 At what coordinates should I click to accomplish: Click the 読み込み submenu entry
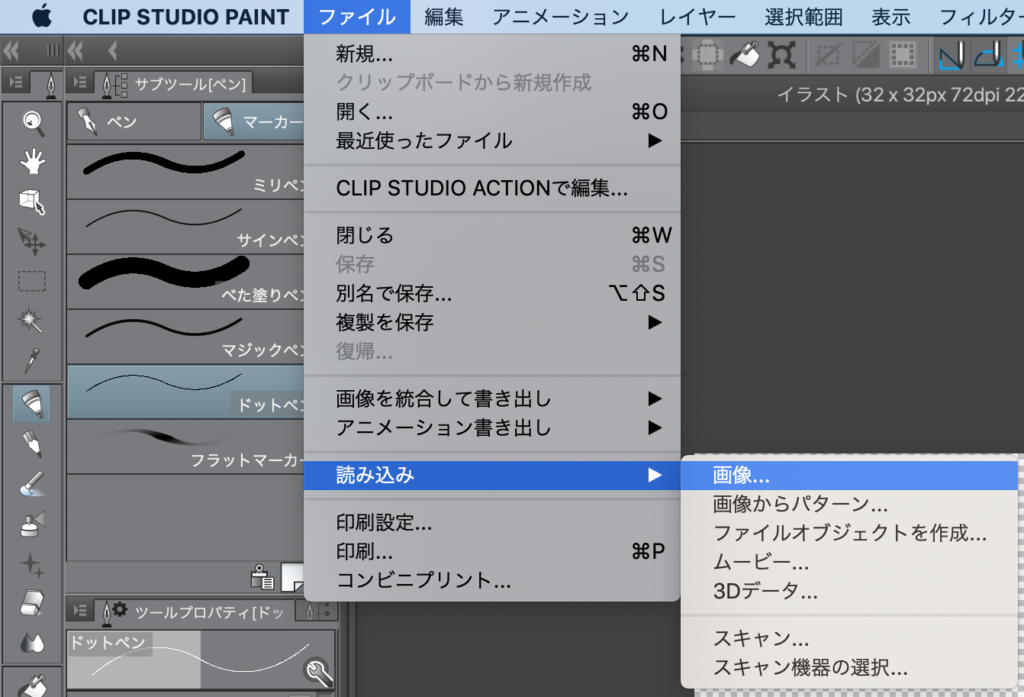[492, 475]
